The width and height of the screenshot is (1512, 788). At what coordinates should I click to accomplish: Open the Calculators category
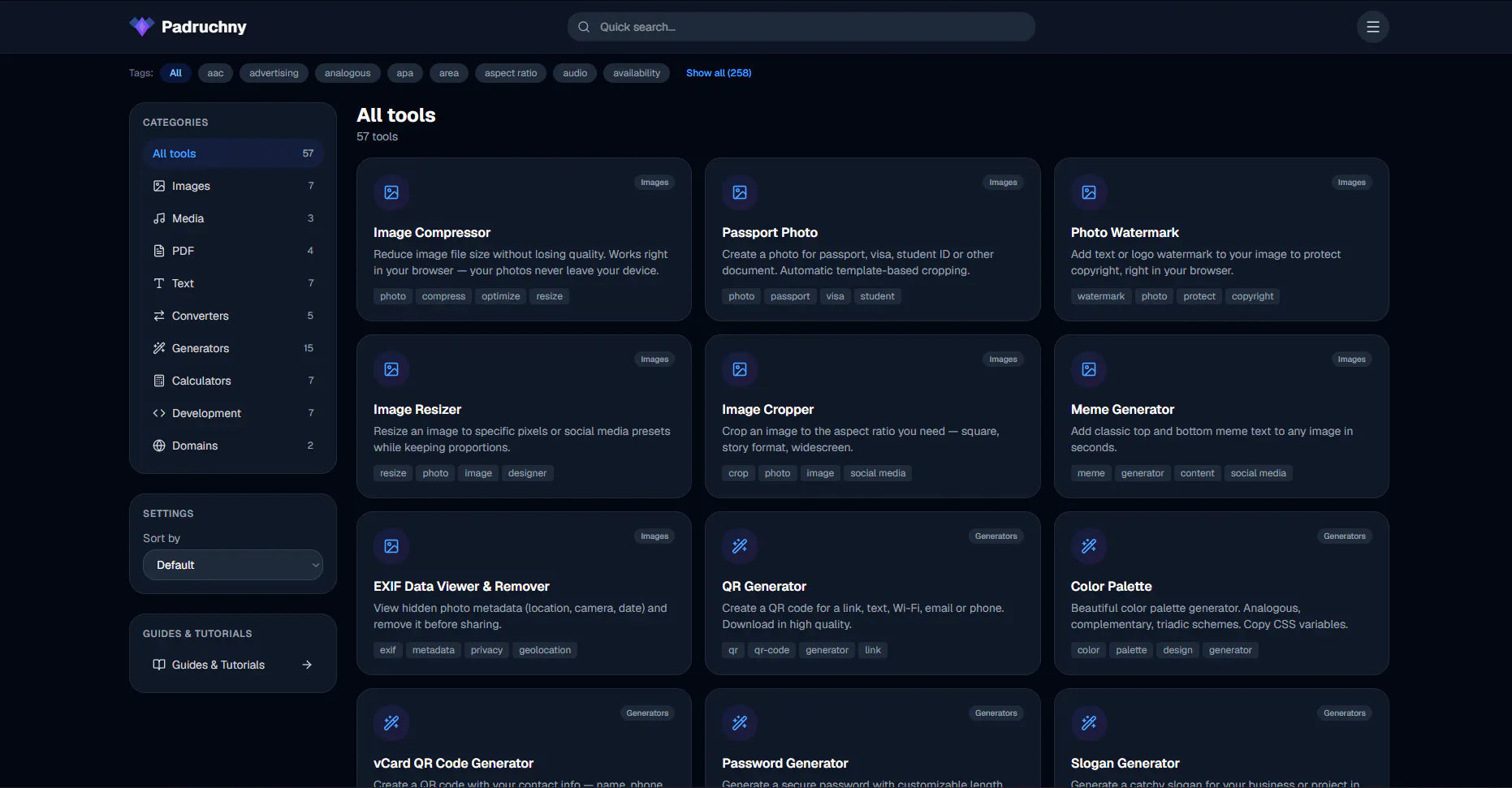click(233, 381)
